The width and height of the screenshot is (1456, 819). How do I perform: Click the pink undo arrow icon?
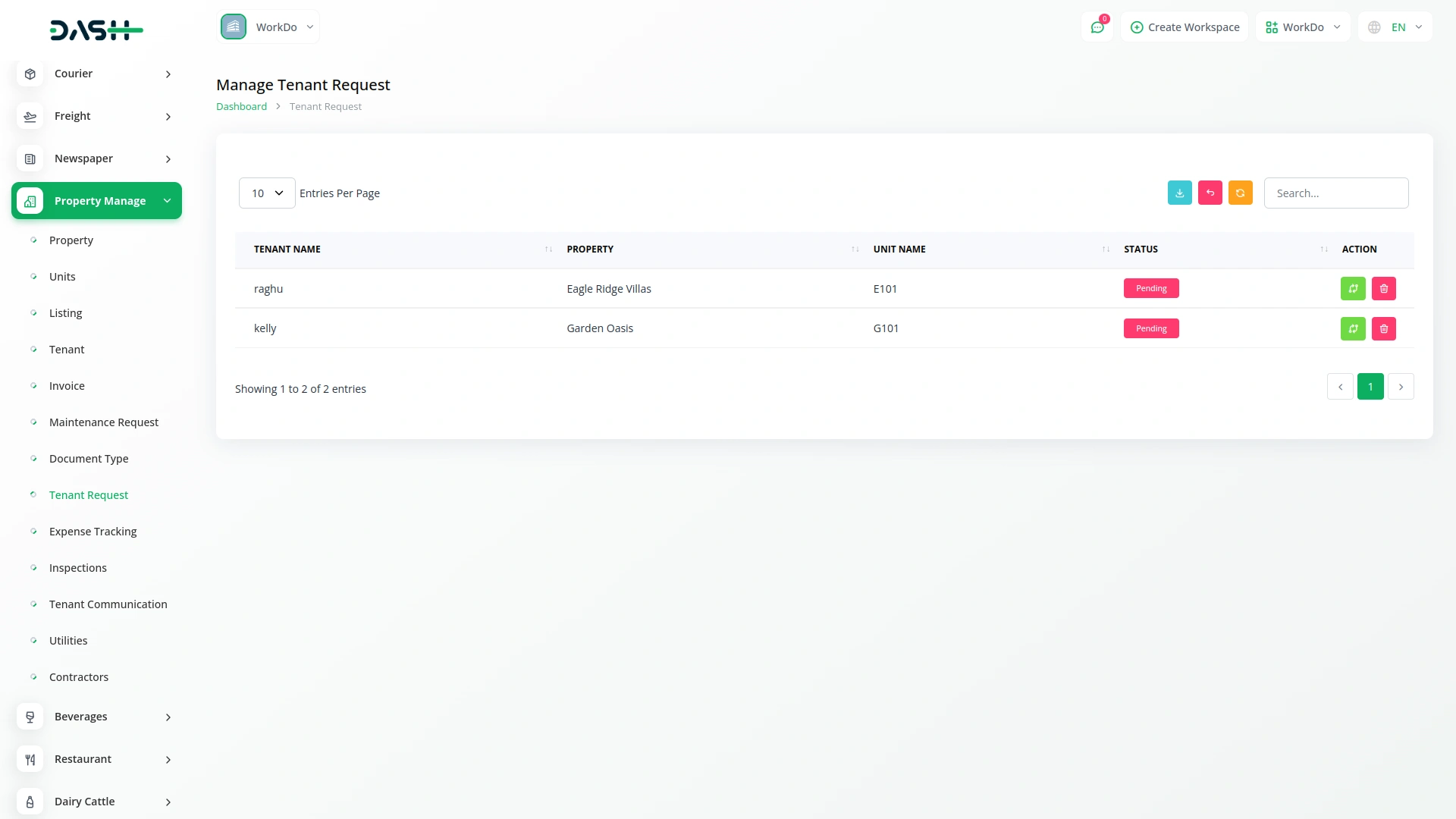[x=1210, y=193]
